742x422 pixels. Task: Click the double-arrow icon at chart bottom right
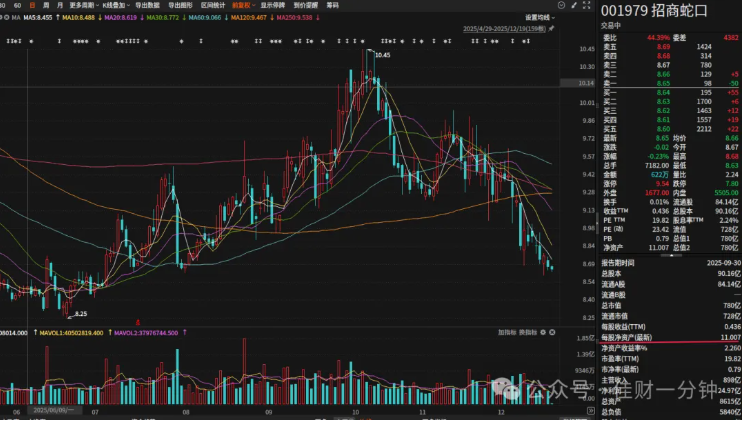591,411
